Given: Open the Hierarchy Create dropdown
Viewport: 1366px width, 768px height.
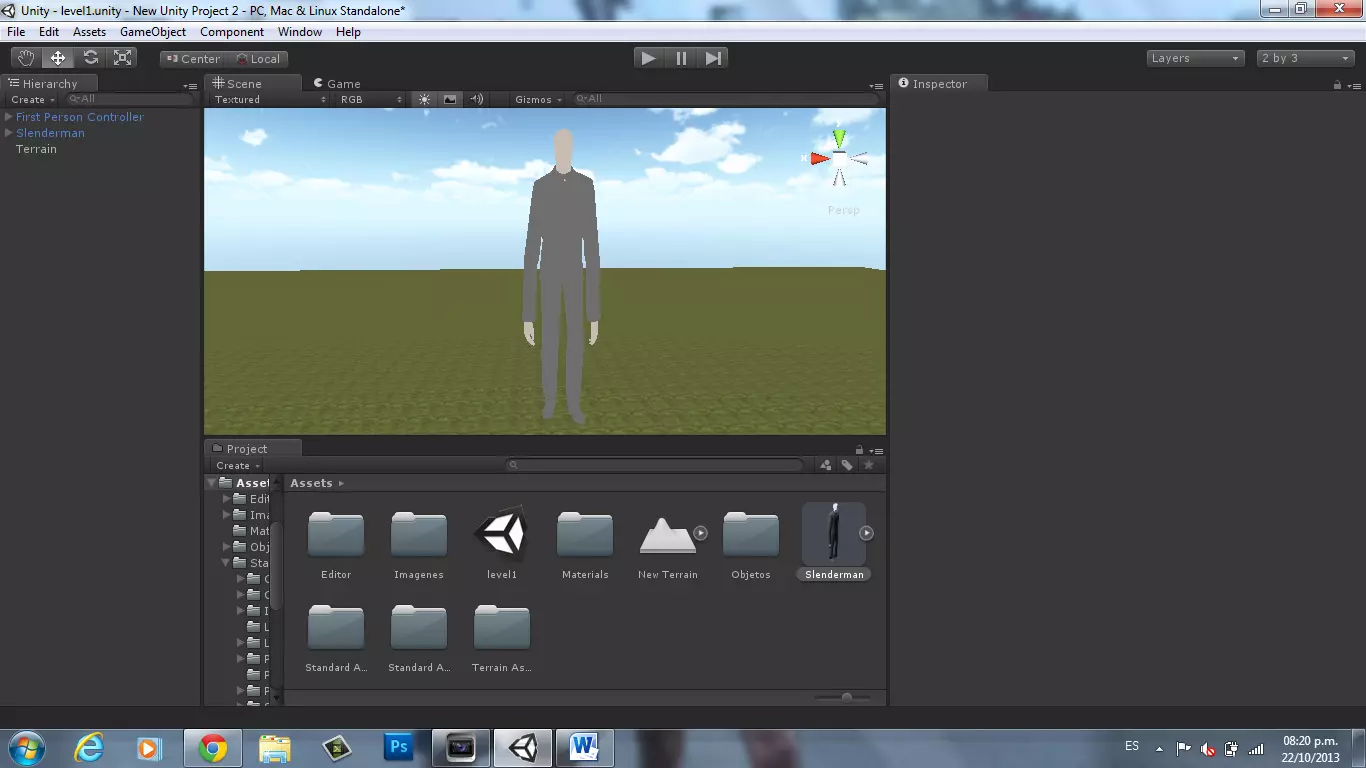Looking at the screenshot, I should pyautogui.click(x=31, y=99).
